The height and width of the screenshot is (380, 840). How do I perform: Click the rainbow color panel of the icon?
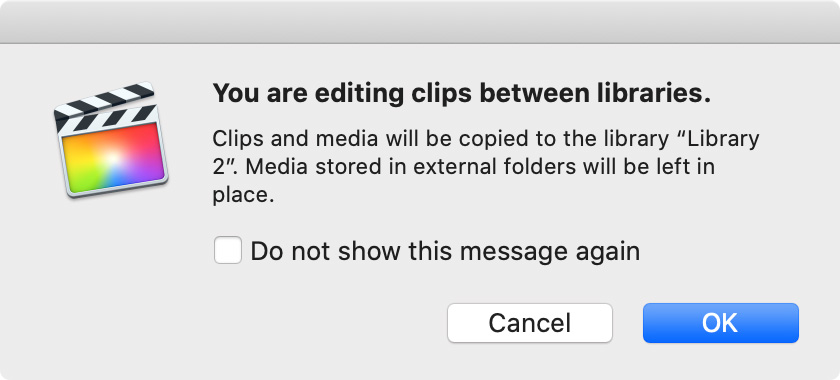(112, 157)
